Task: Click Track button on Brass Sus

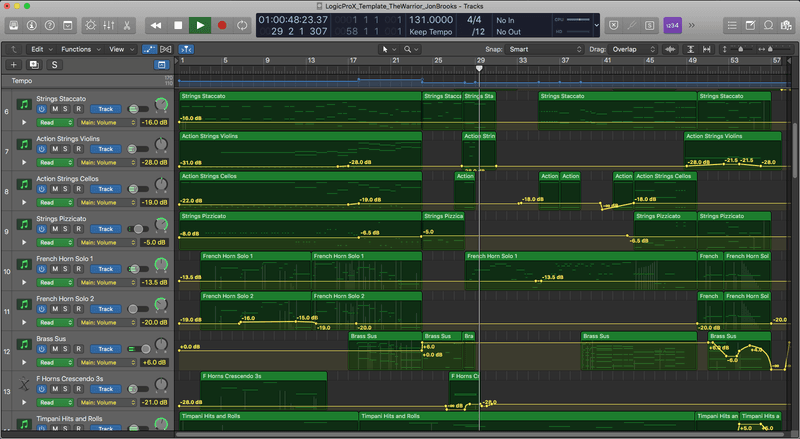Action: [106, 349]
